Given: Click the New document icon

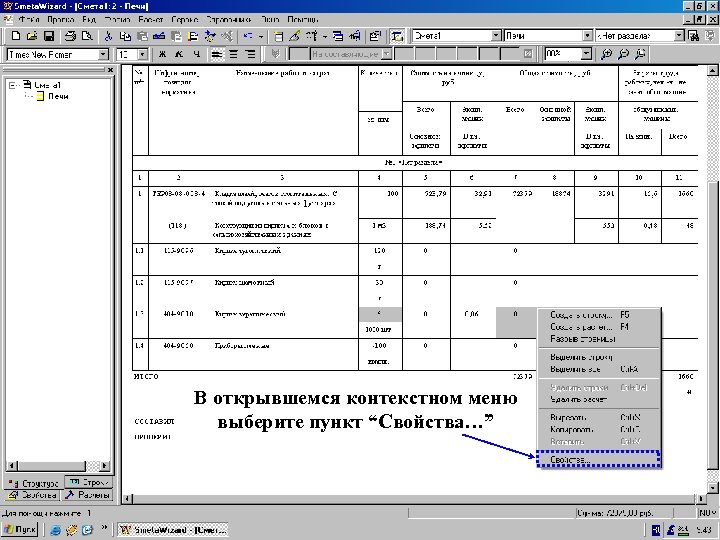Looking at the screenshot, I should (16, 36).
